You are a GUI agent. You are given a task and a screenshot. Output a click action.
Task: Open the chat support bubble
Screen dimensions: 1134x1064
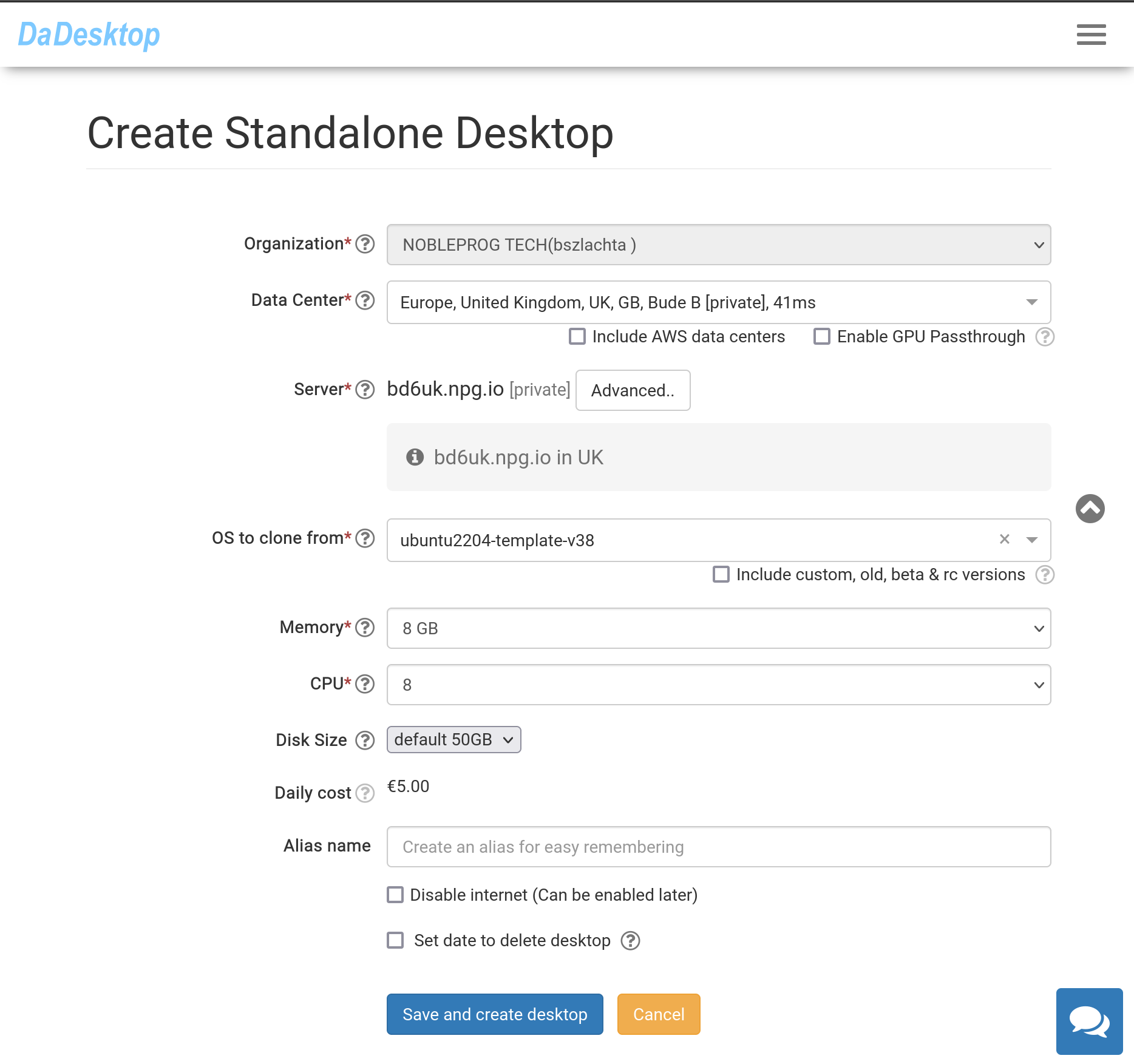(1089, 1021)
